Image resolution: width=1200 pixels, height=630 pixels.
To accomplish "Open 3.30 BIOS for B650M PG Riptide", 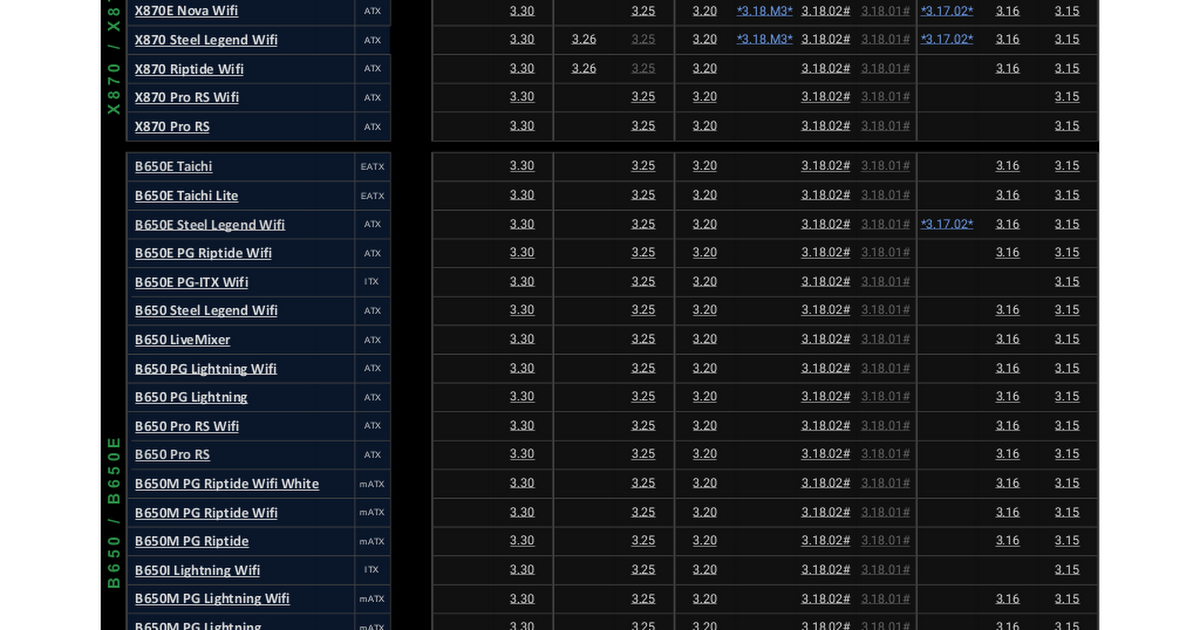I will (522, 541).
